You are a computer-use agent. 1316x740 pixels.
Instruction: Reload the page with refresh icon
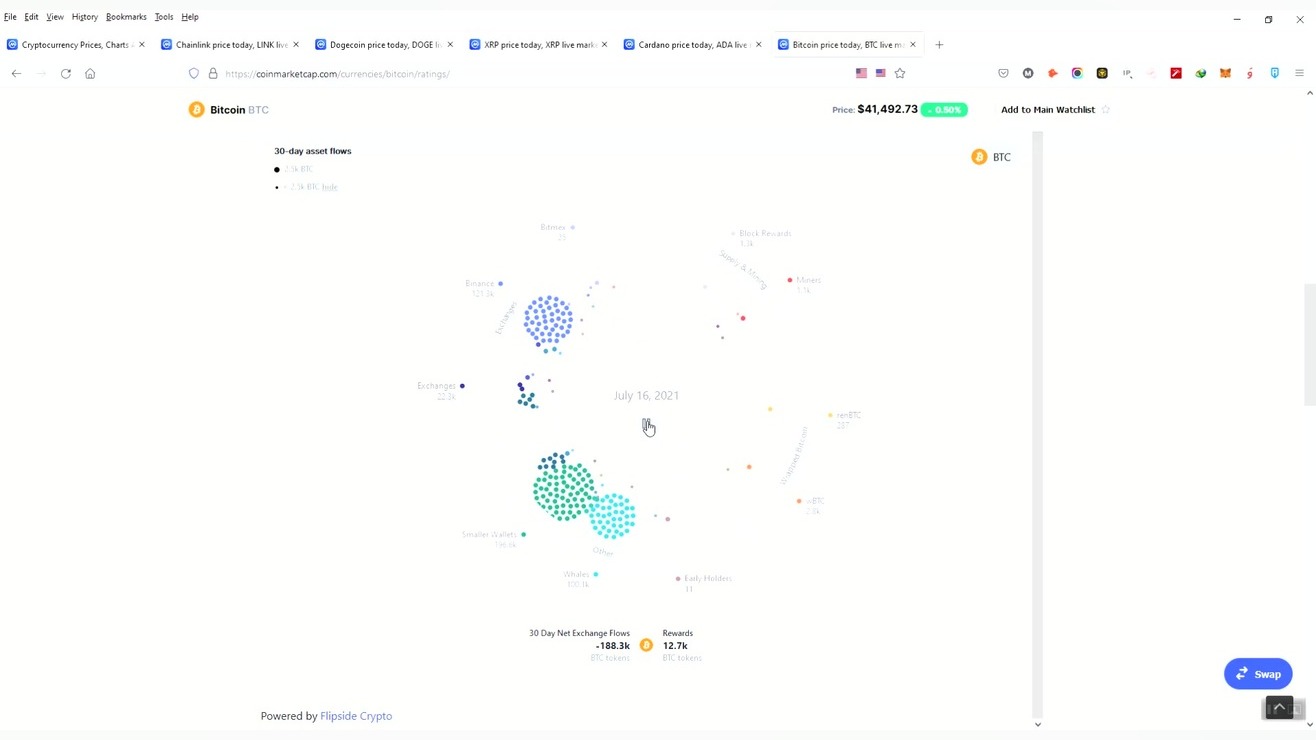pos(66,73)
